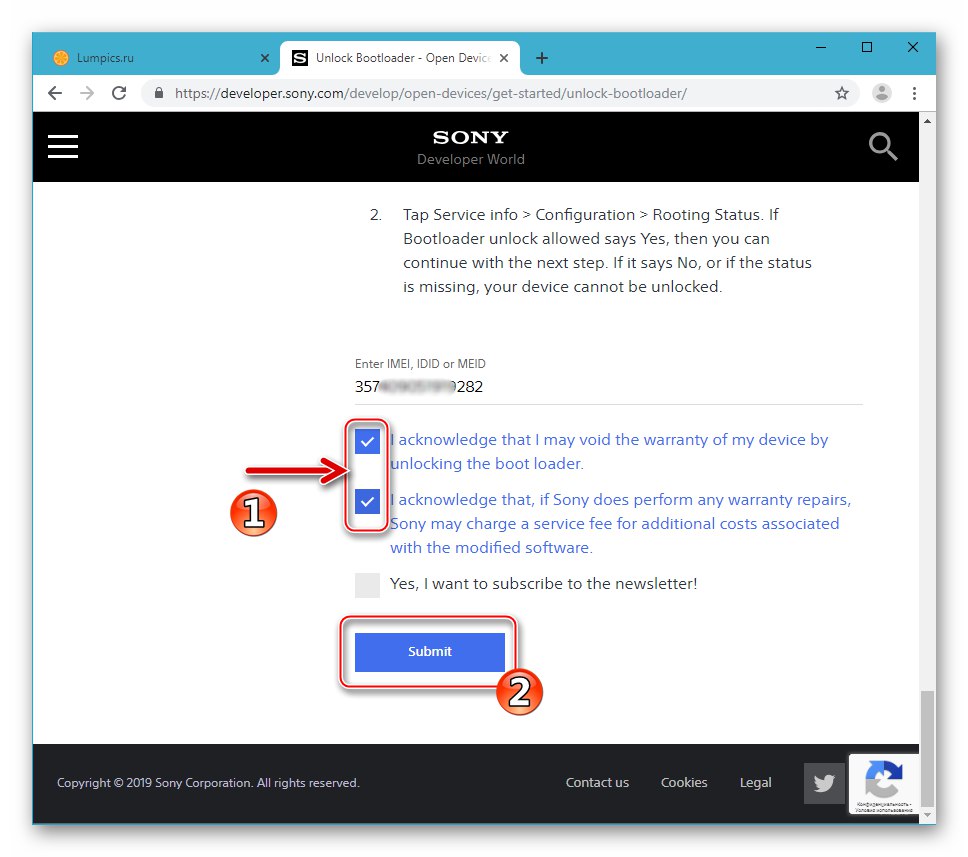This screenshot has height=857, width=968.
Task: Submit the unlock bootloader form
Action: click(x=430, y=652)
